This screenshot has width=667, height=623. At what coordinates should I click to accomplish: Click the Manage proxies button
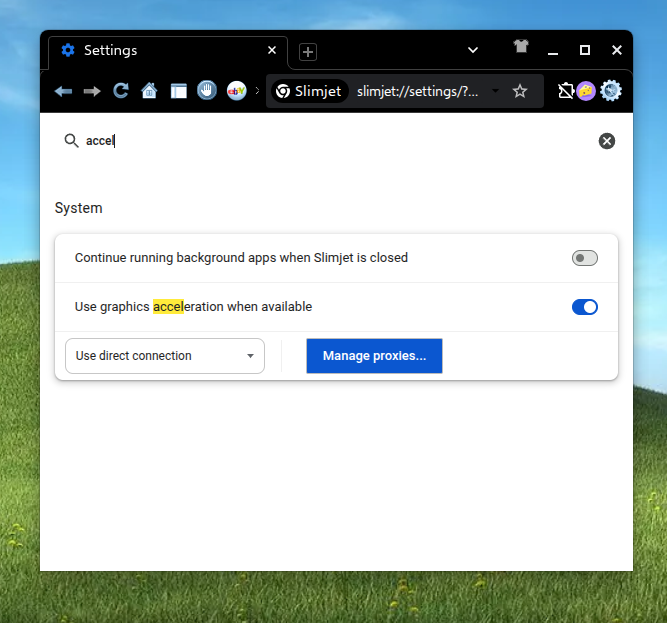[x=374, y=356]
